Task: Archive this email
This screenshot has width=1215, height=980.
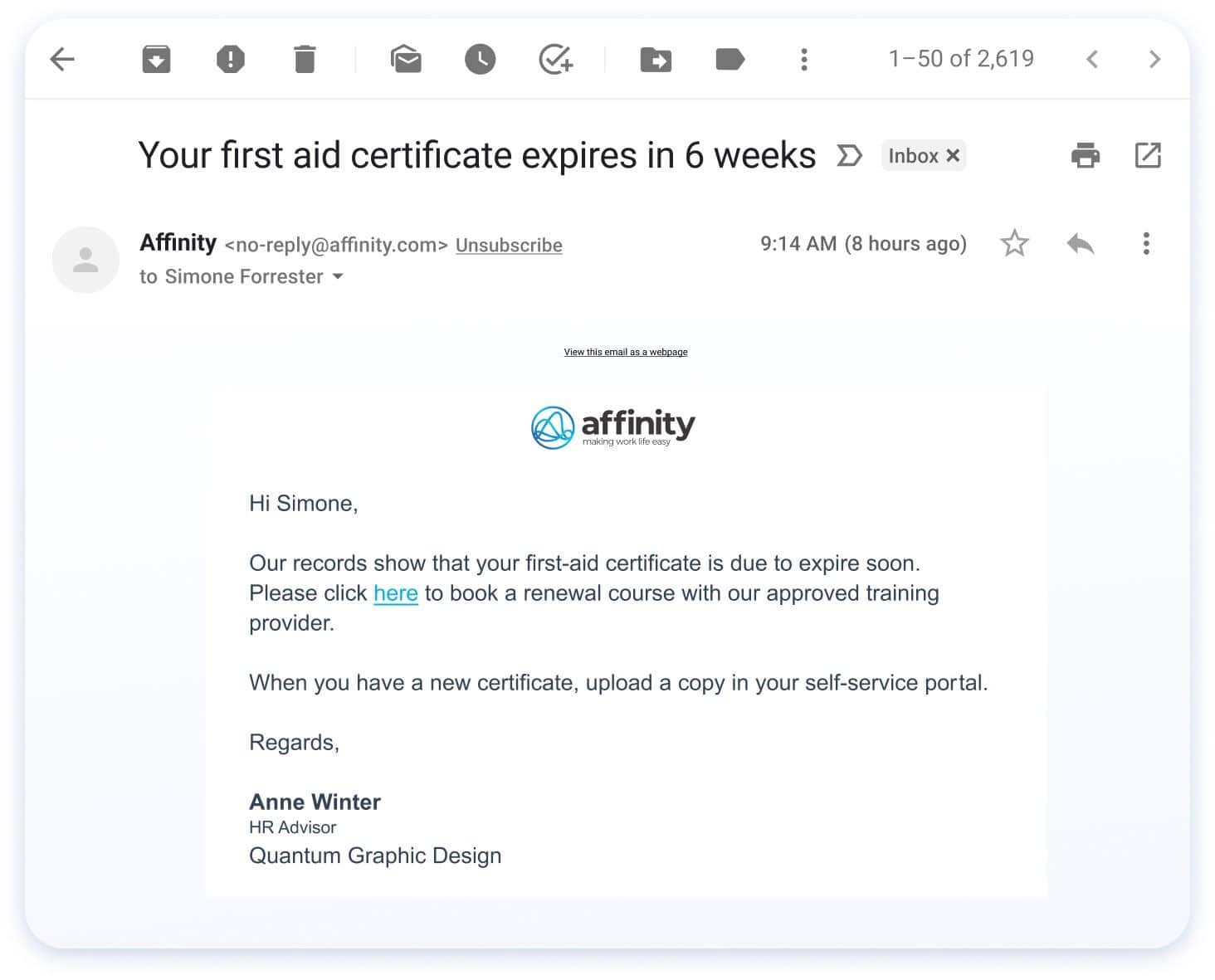Action: [156, 59]
